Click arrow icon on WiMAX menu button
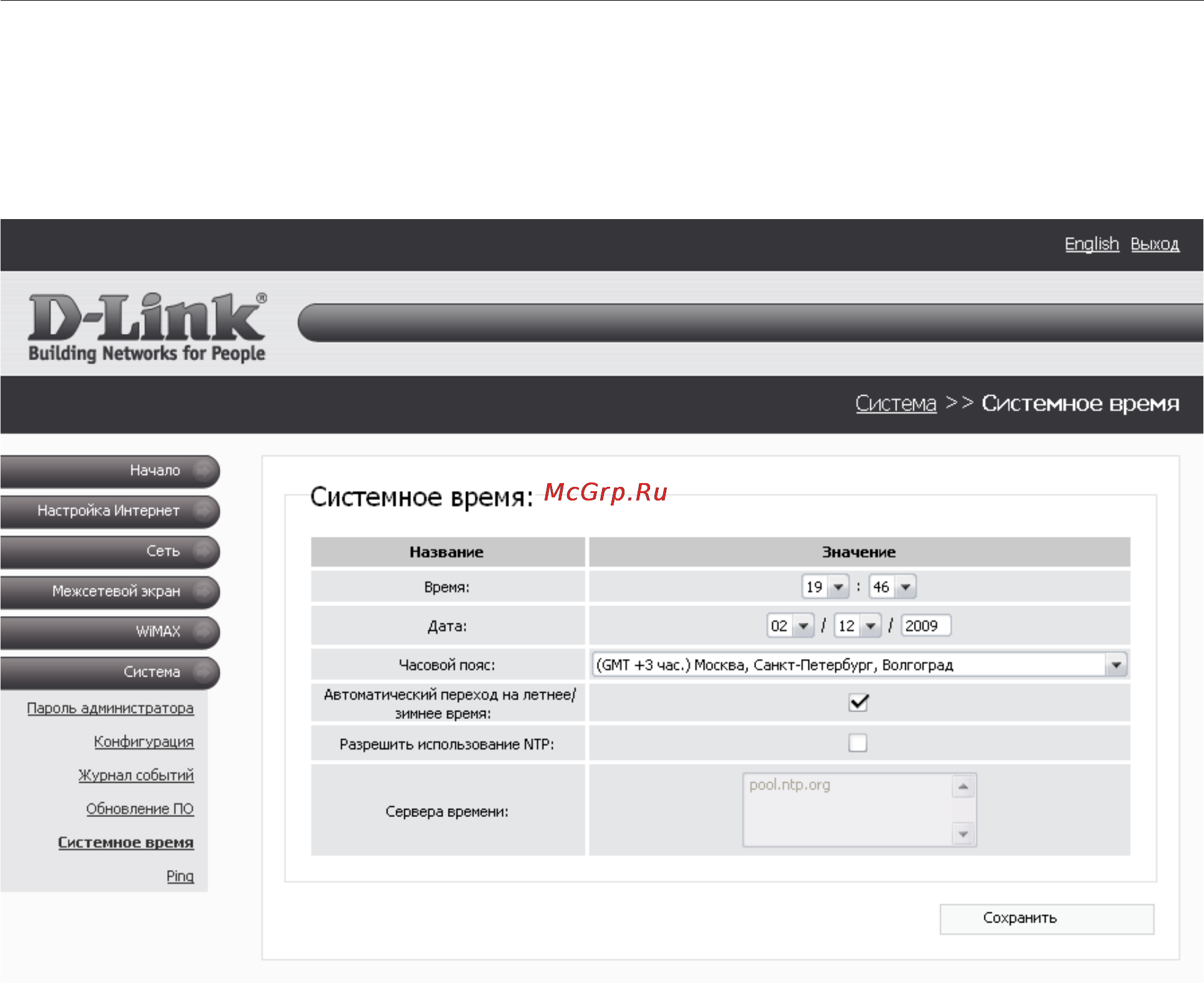 coord(202,631)
